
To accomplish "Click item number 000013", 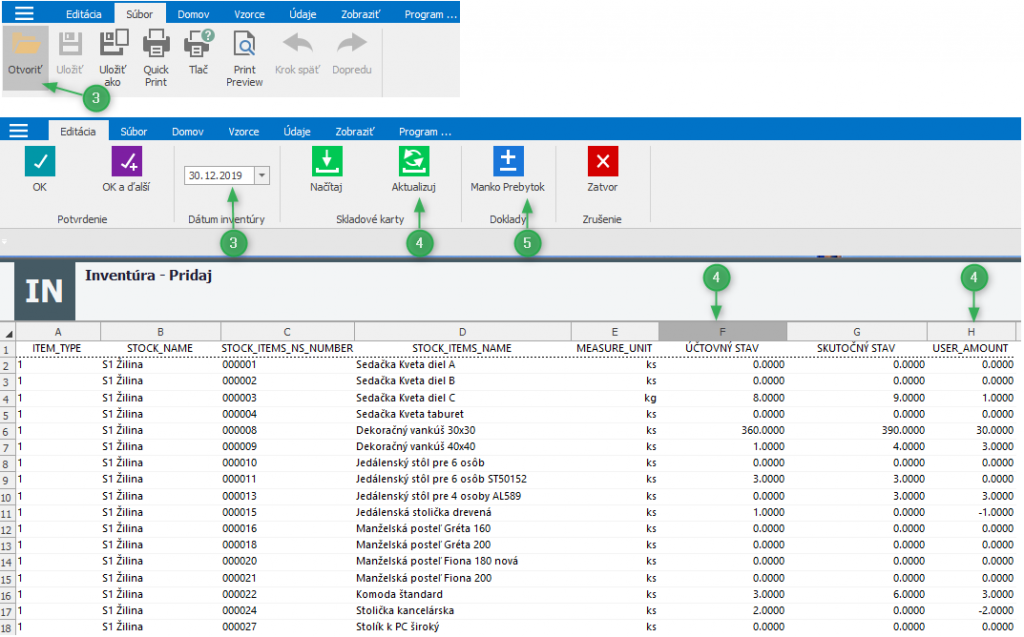I will click(239, 496).
